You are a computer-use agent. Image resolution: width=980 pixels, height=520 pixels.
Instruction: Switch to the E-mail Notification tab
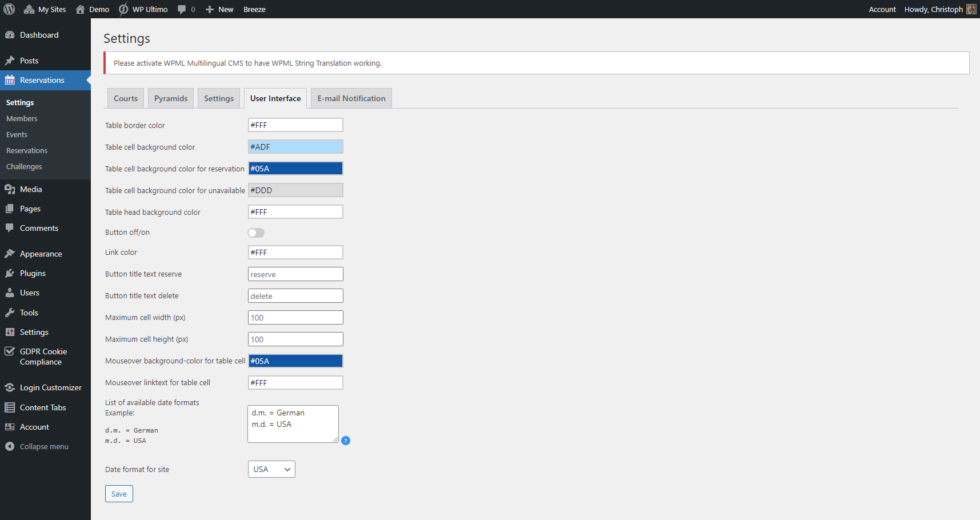point(350,98)
